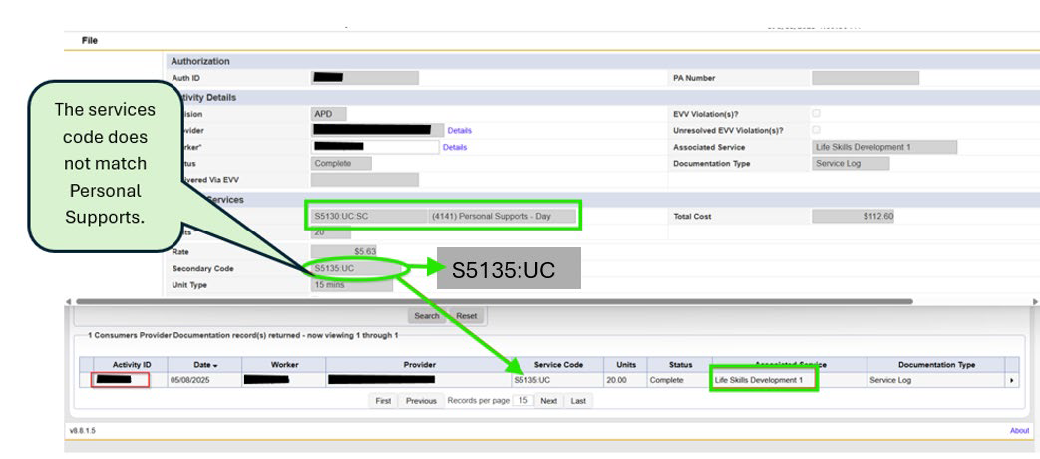The width and height of the screenshot is (1040, 459).
Task: Click the Total Cost field showing $112.60
Action: click(853, 216)
